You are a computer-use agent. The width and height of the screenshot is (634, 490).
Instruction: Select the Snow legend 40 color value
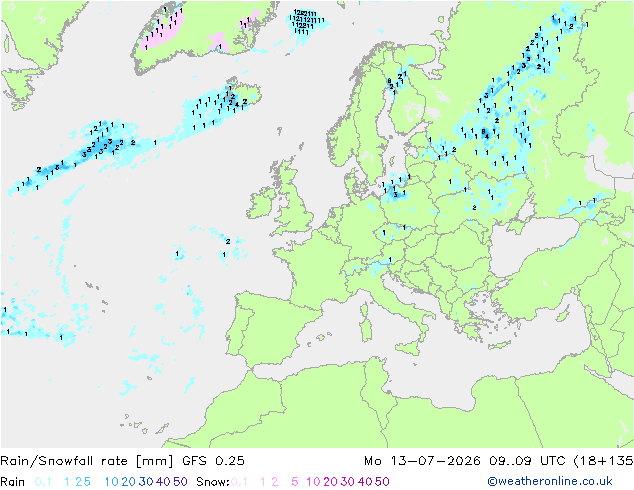click(365, 482)
